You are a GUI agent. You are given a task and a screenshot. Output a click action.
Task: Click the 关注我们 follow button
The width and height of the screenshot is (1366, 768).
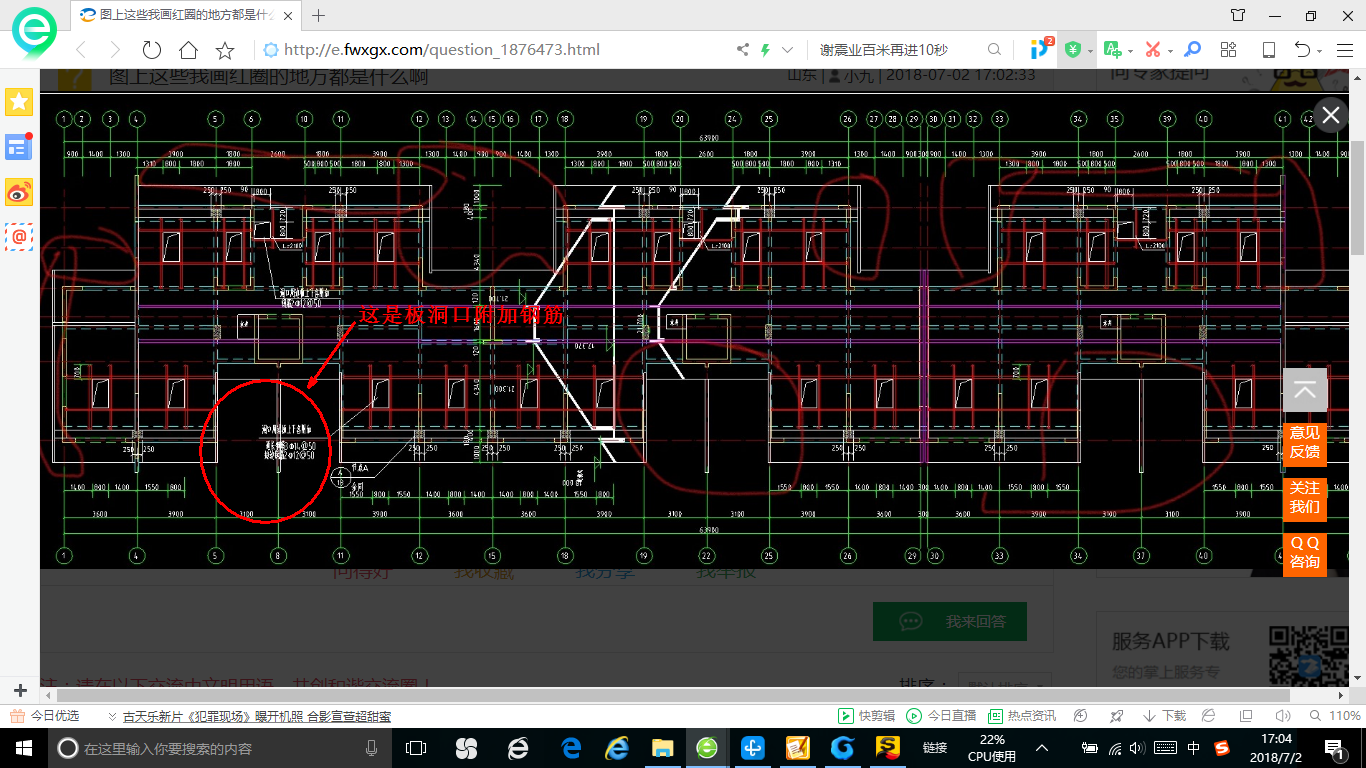click(x=1305, y=497)
